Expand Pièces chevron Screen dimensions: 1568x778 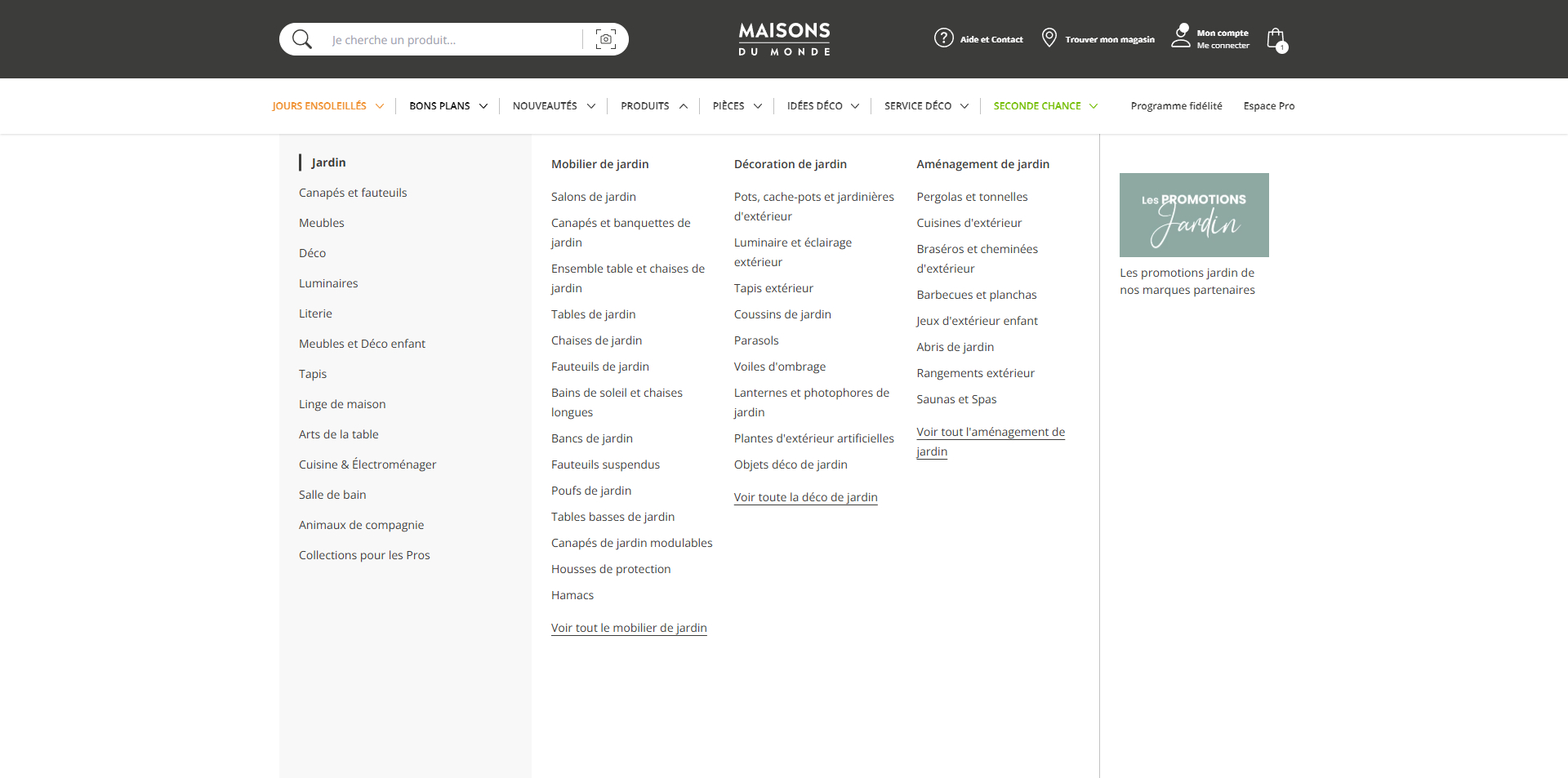pyautogui.click(x=758, y=106)
